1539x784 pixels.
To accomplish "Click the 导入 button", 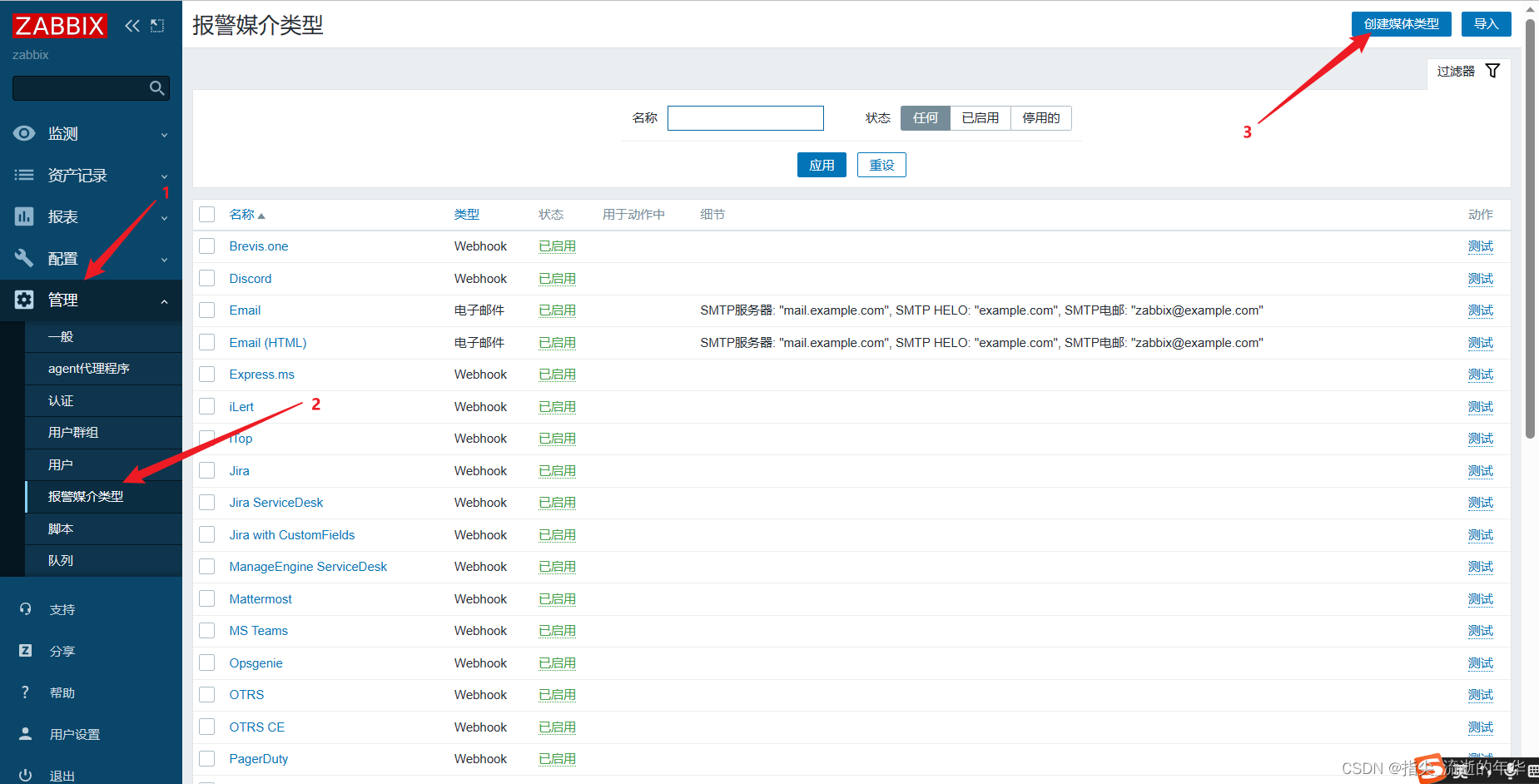I will 1486,24.
